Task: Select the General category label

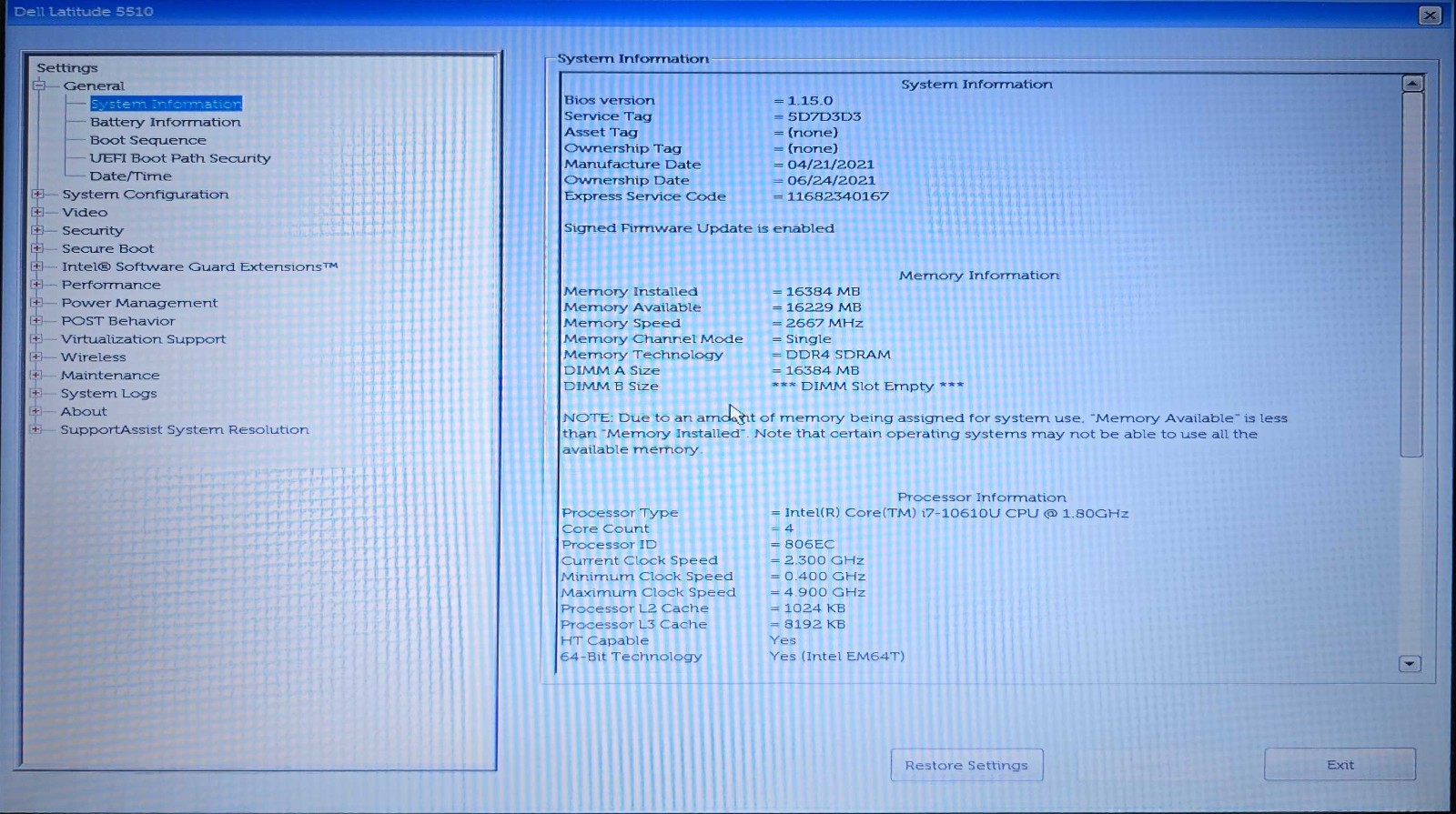Action: tap(94, 85)
